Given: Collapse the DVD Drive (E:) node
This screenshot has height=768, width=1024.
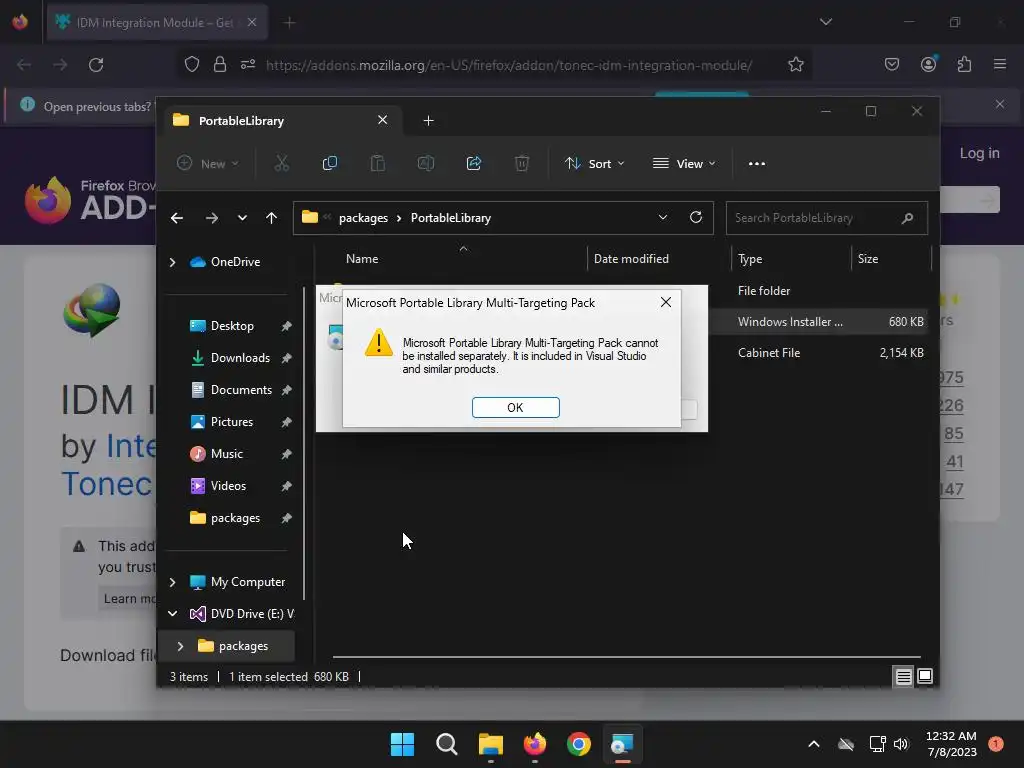Looking at the screenshot, I should [172, 614].
